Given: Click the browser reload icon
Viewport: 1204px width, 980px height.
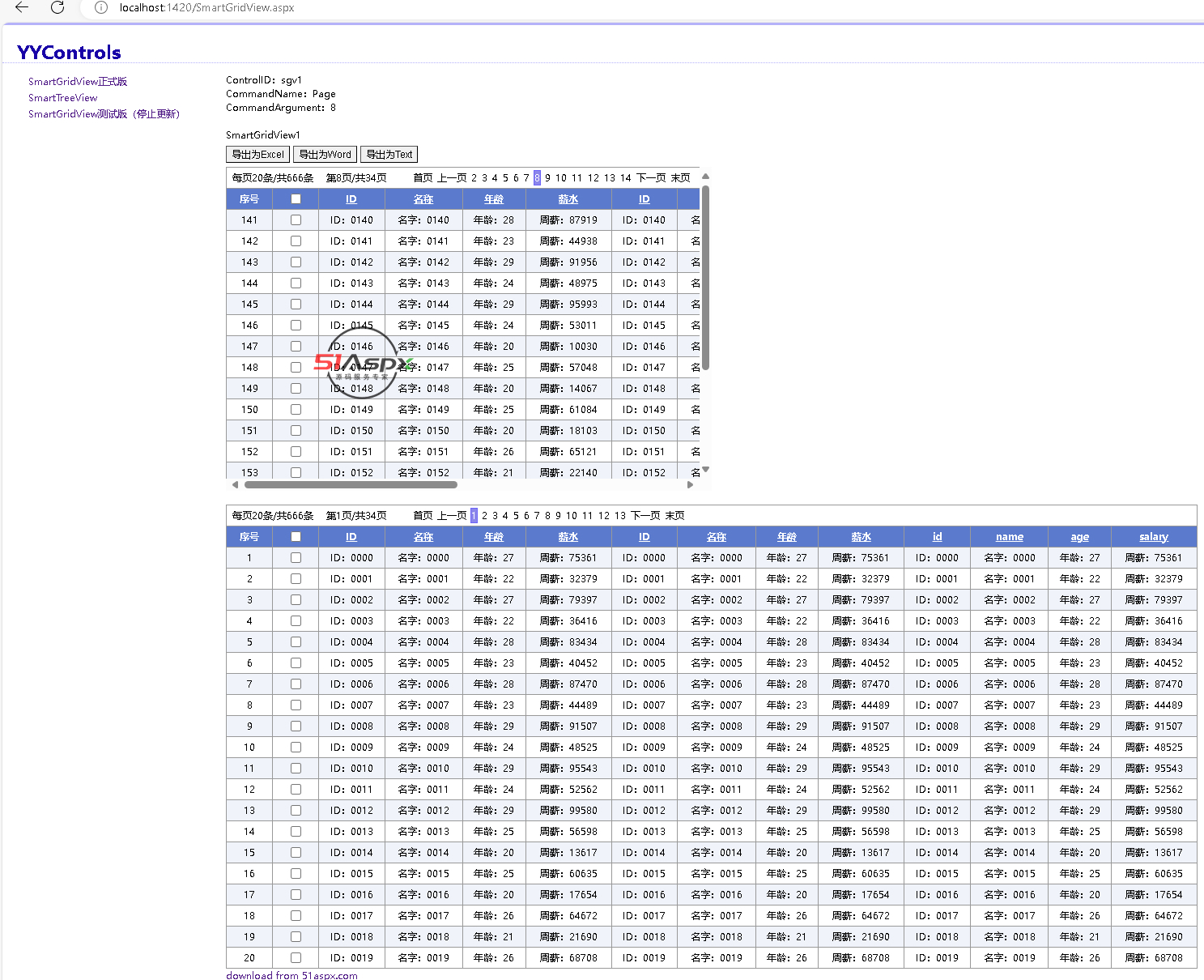Looking at the screenshot, I should (x=57, y=7).
